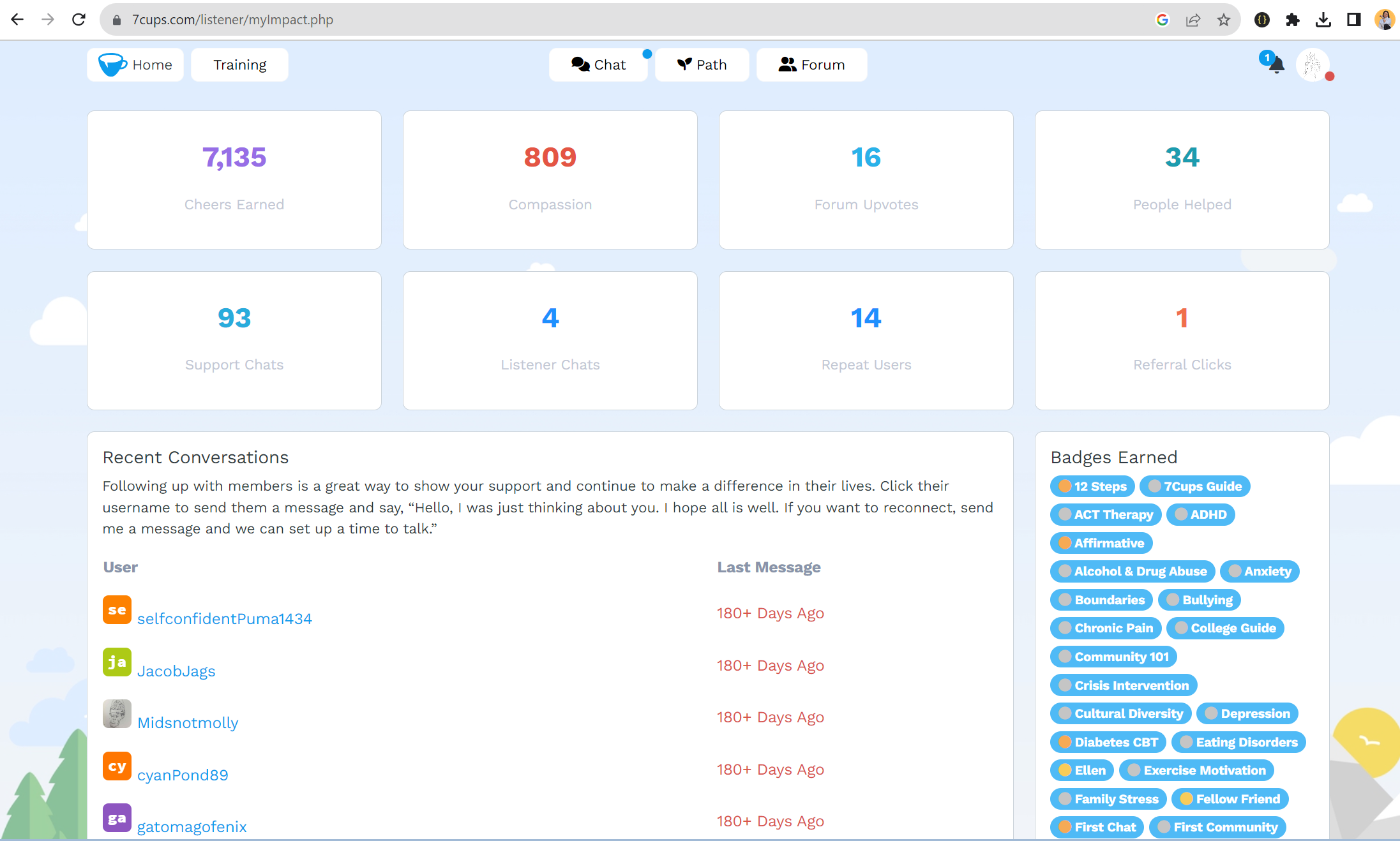Image resolution: width=1400 pixels, height=841 pixels.
Task: Open the Chat tab
Action: click(x=598, y=64)
